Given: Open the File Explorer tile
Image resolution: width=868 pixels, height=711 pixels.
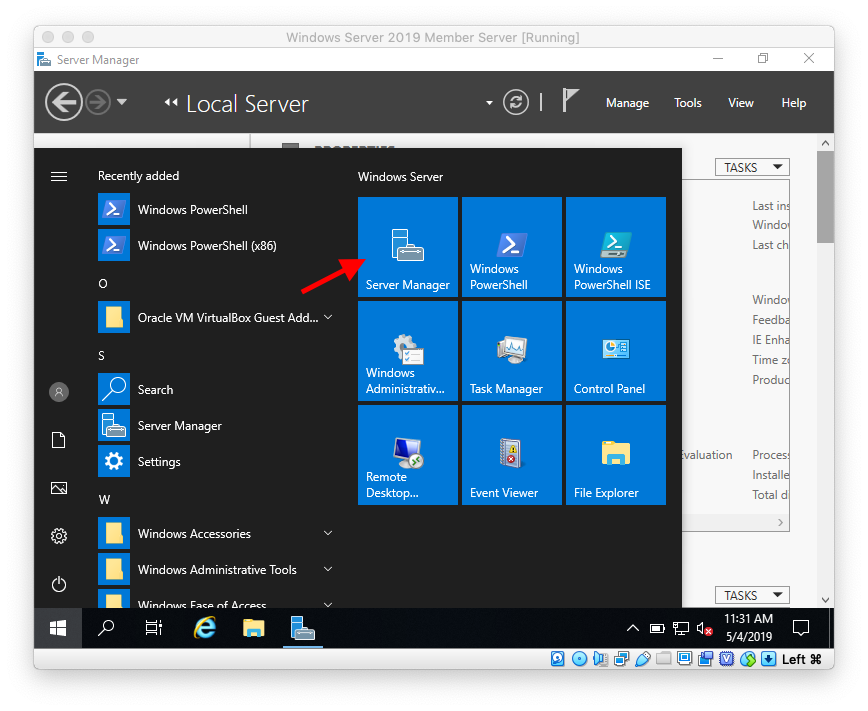Looking at the screenshot, I should (615, 455).
